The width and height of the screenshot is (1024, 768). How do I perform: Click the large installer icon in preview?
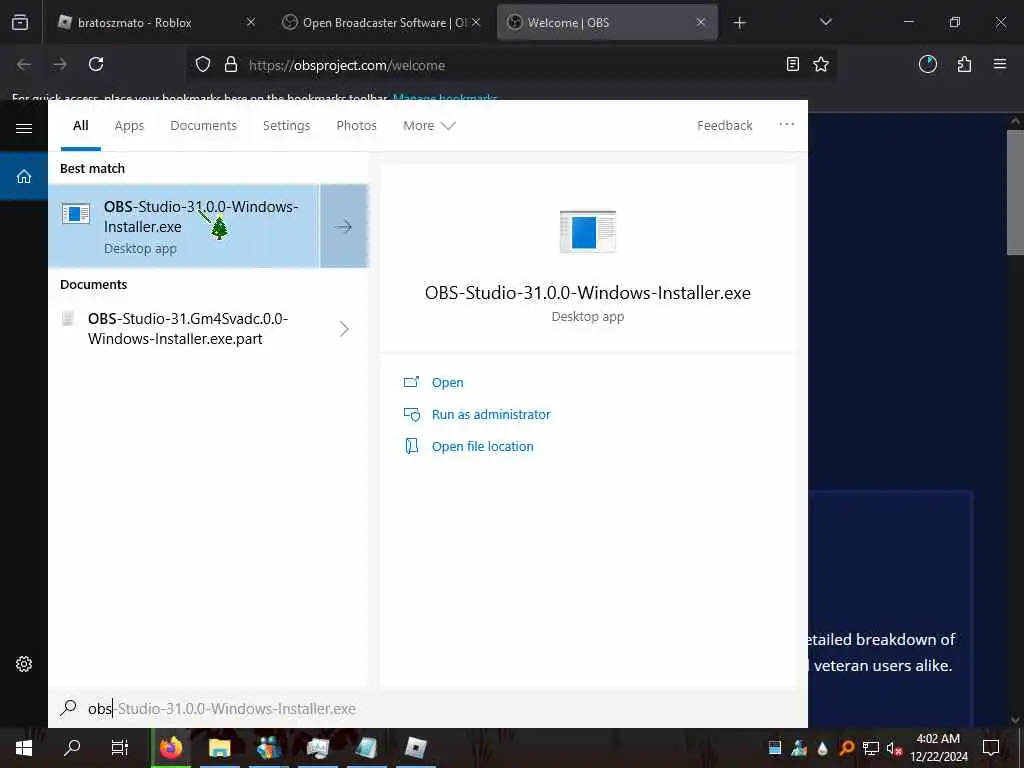(588, 231)
